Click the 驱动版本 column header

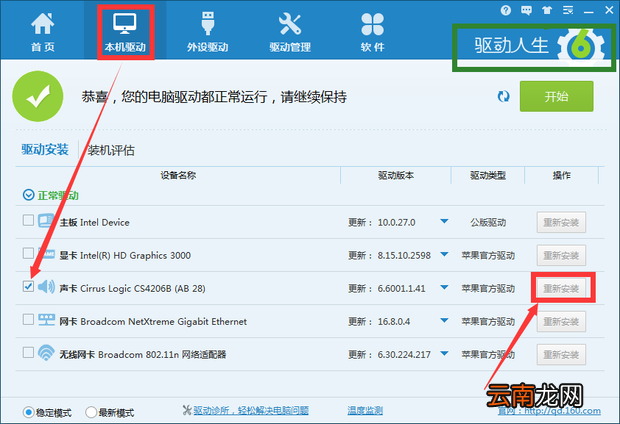(396, 175)
